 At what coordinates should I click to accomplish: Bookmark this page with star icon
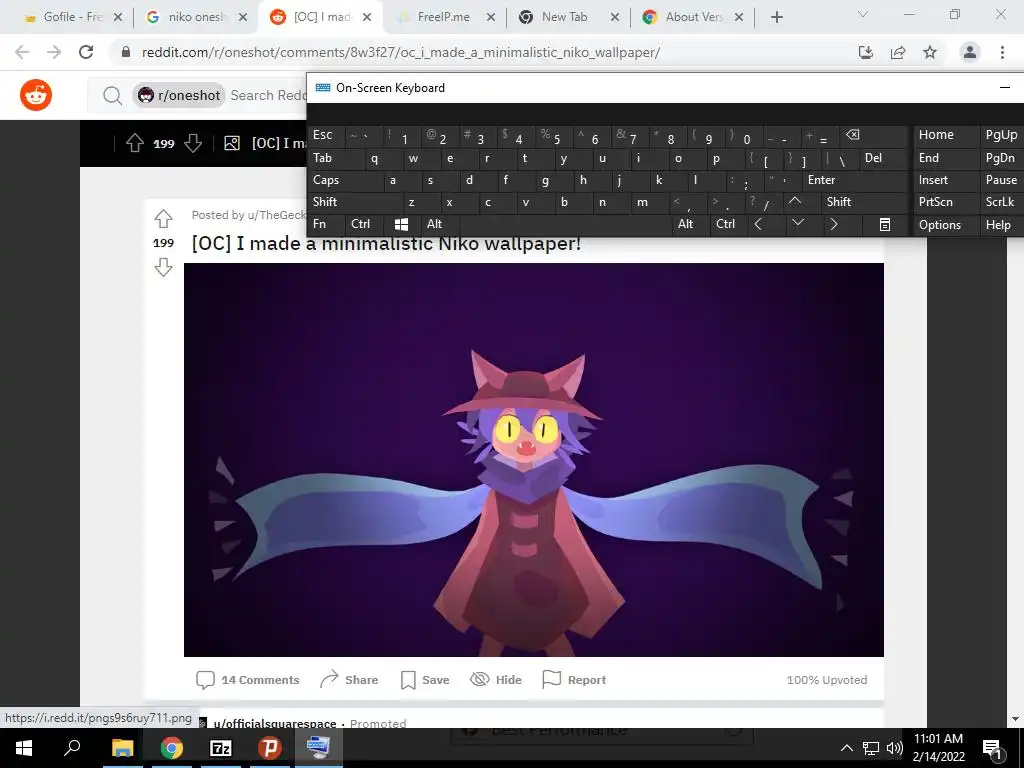(x=930, y=52)
